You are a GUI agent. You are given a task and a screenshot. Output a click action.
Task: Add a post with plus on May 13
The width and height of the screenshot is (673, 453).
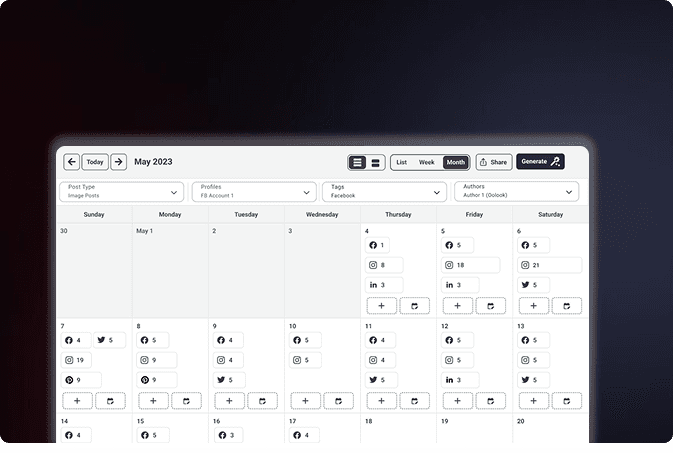point(534,401)
